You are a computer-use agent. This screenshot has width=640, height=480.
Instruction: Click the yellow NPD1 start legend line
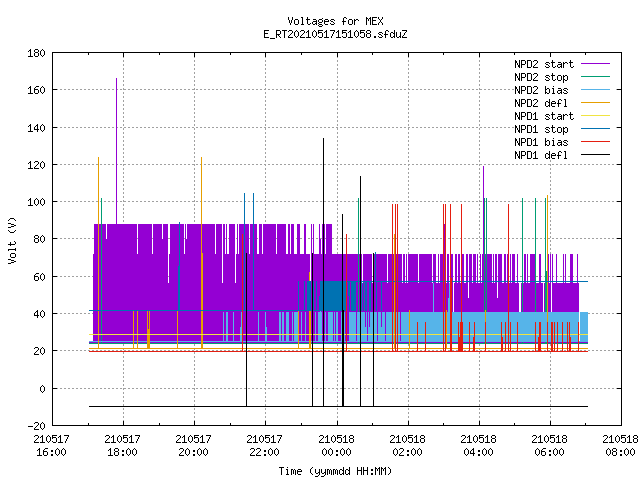596,116
